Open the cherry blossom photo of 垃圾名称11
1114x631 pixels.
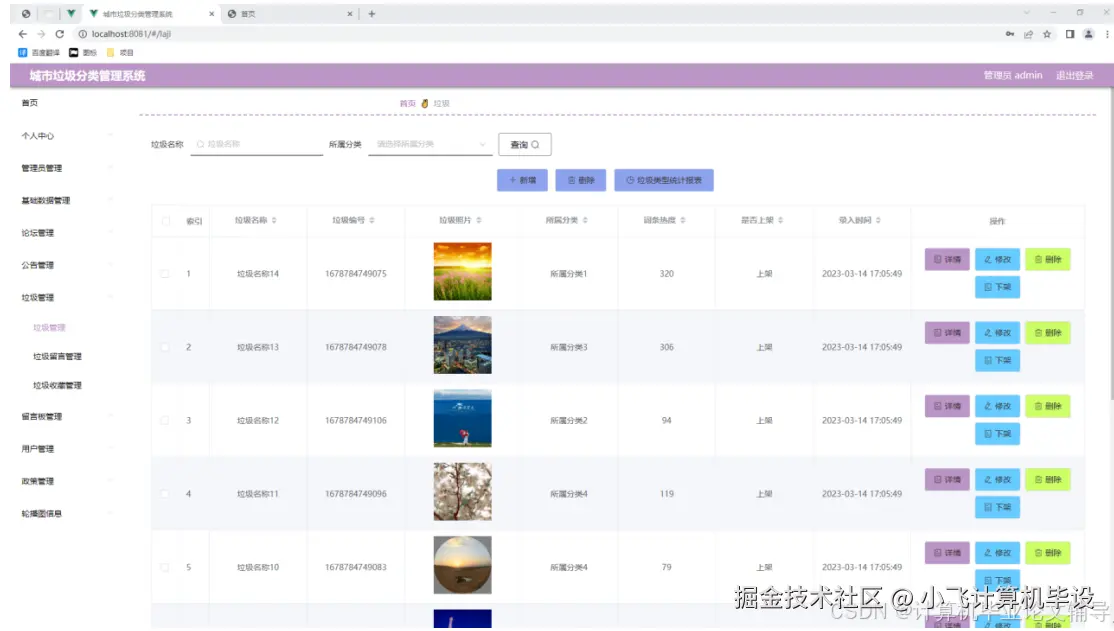(x=463, y=492)
